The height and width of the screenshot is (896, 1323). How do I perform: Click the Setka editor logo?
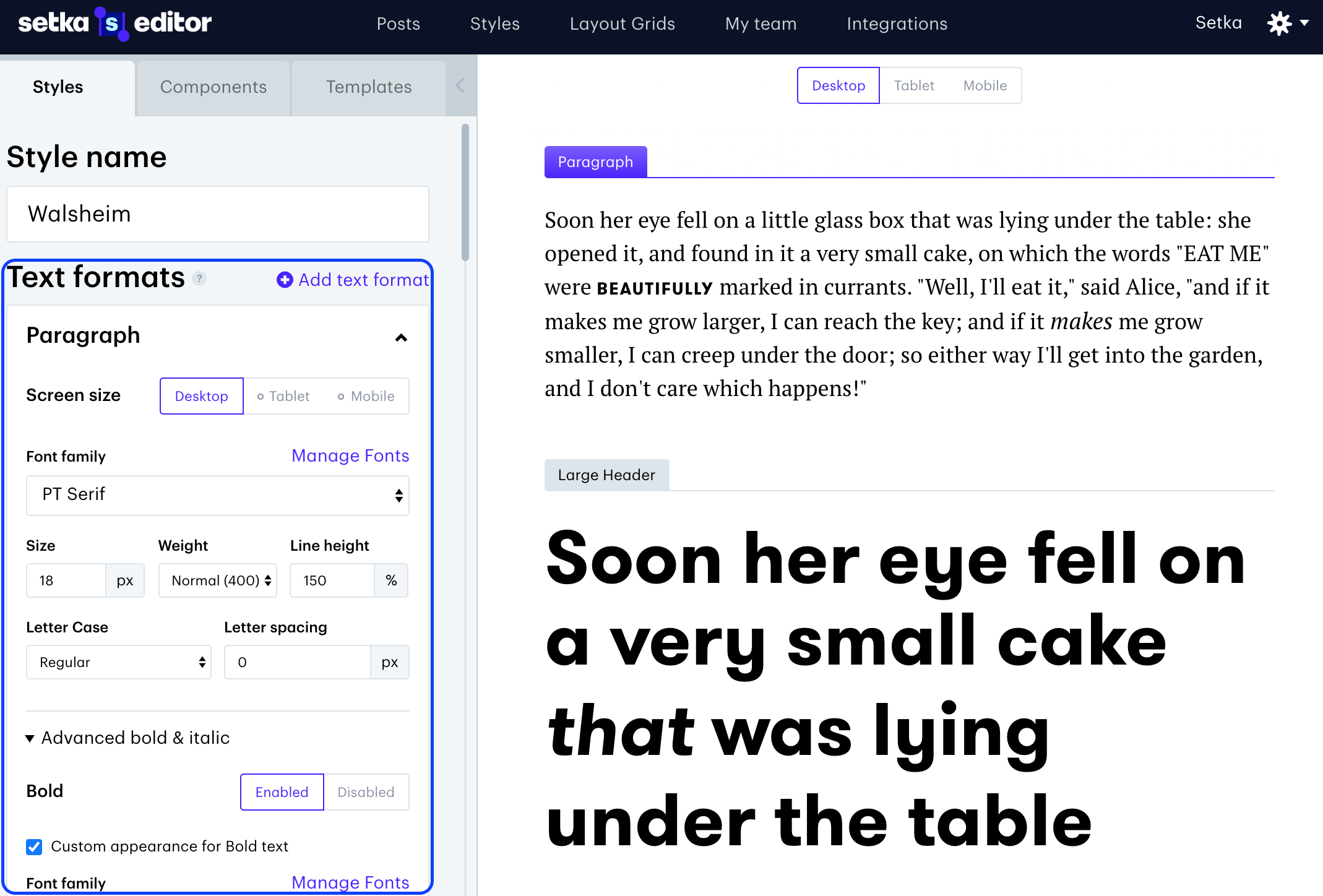click(x=115, y=24)
